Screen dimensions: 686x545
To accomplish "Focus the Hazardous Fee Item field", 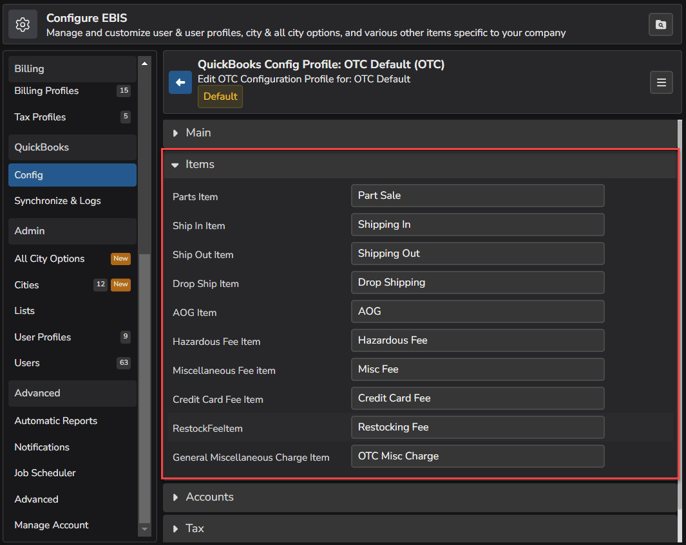I will (x=477, y=341).
